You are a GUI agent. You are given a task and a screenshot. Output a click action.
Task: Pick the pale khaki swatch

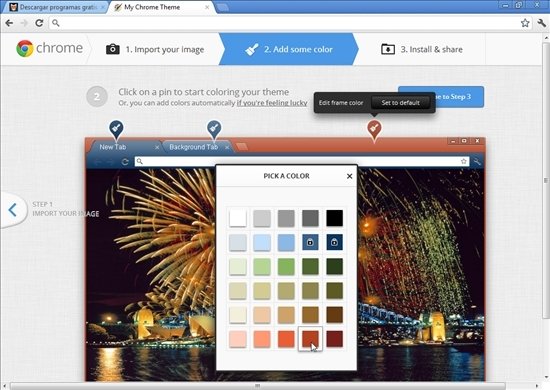tap(238, 291)
